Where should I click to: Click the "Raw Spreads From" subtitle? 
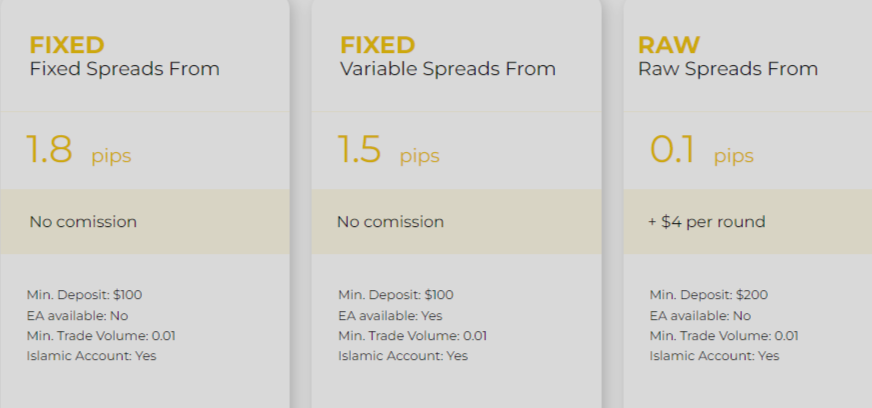click(727, 69)
